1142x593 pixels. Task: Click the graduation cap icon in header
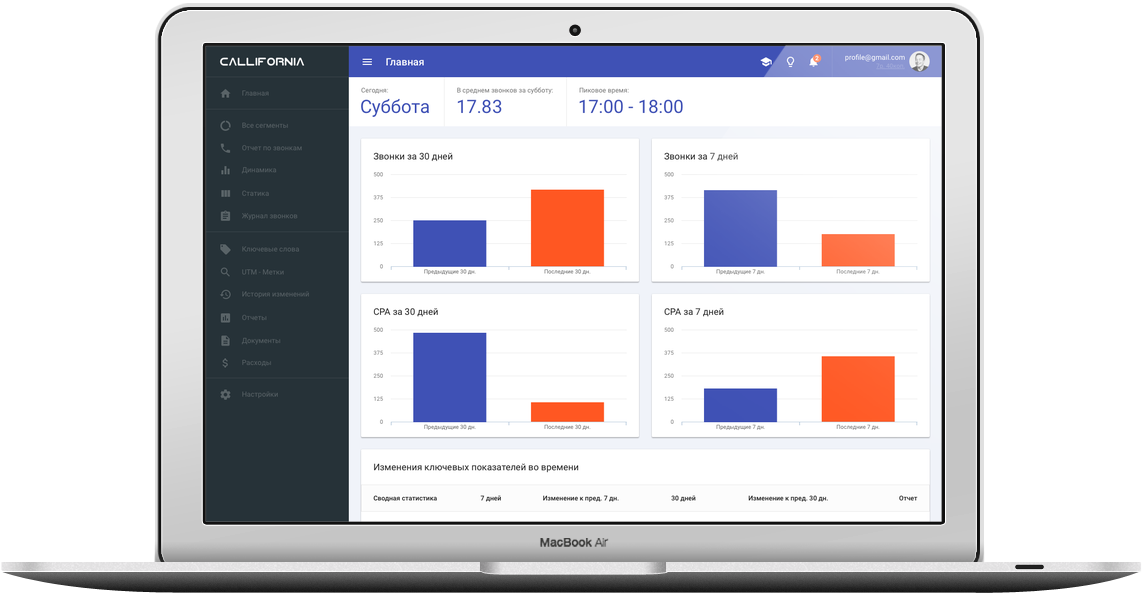[x=765, y=62]
